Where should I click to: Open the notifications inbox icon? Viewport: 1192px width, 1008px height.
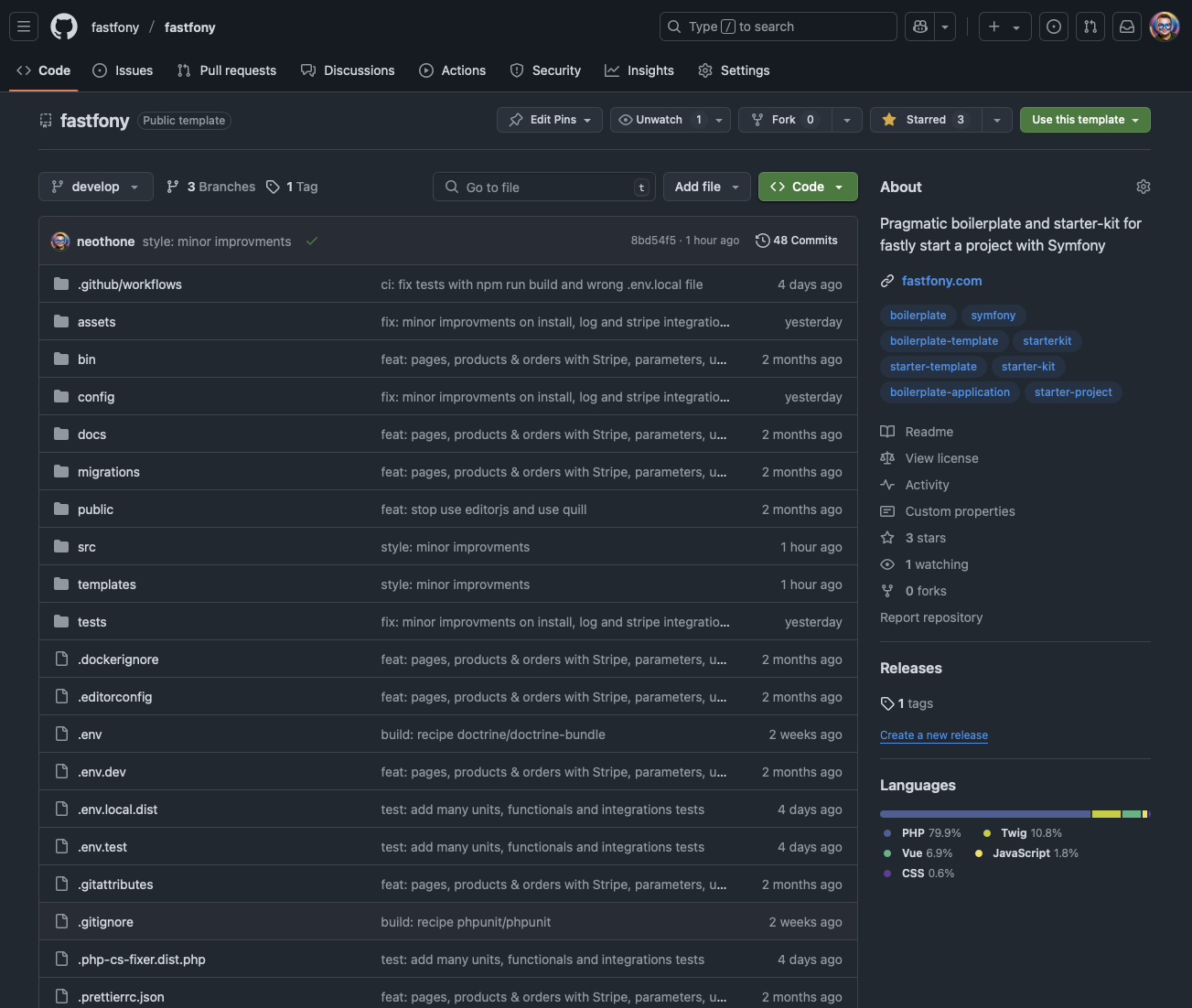[1127, 27]
